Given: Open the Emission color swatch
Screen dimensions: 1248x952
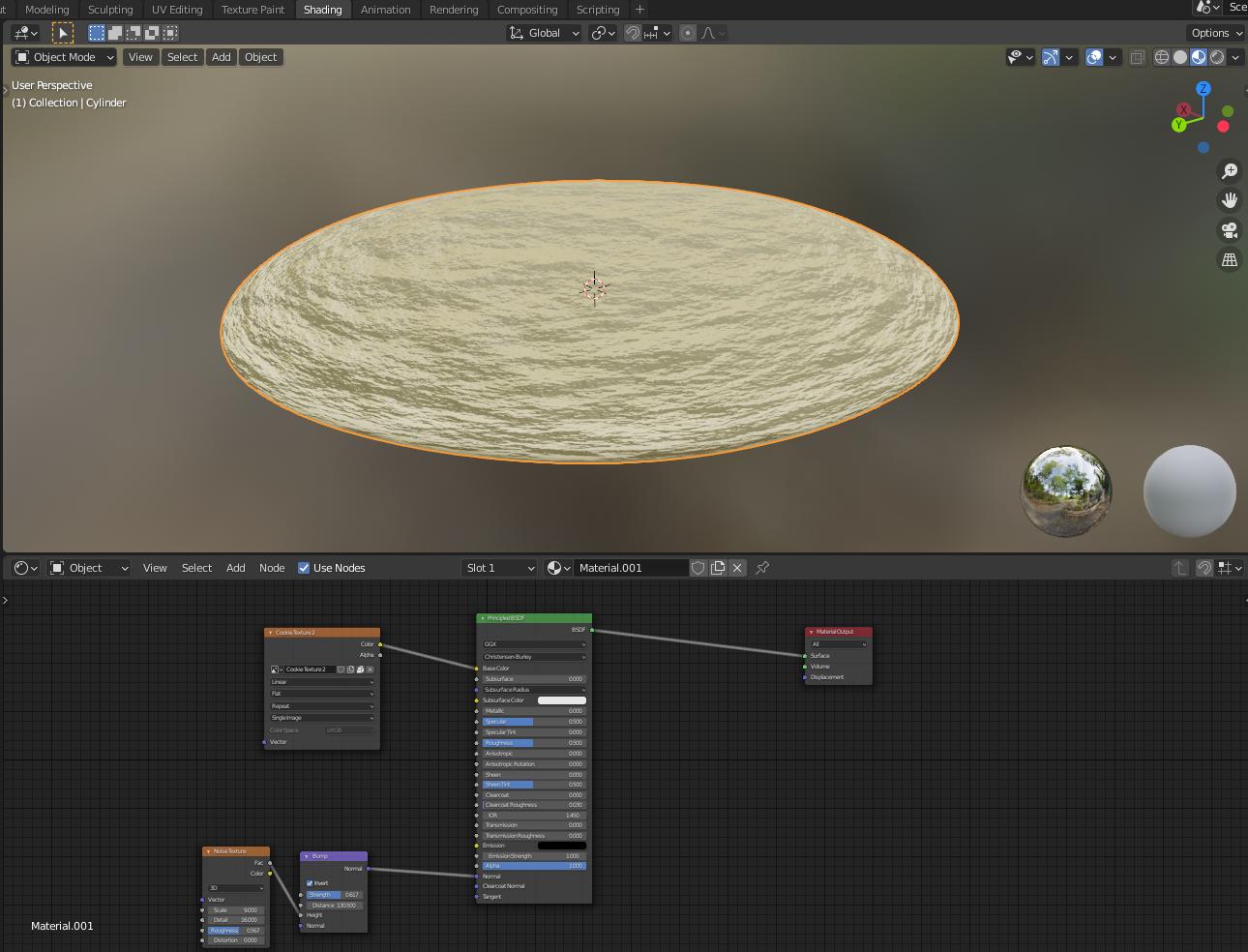Looking at the screenshot, I should 562,846.
